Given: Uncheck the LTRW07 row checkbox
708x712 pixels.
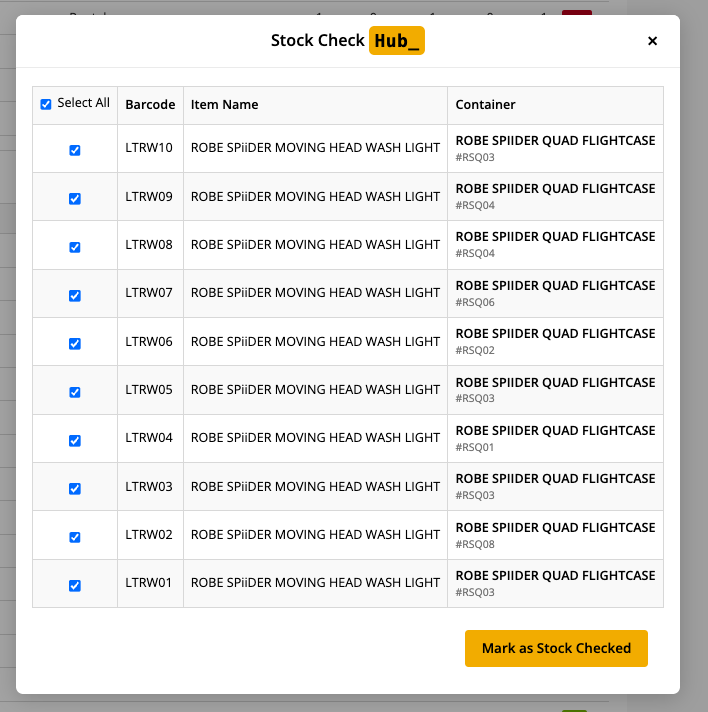Looking at the screenshot, I should pos(75,296).
